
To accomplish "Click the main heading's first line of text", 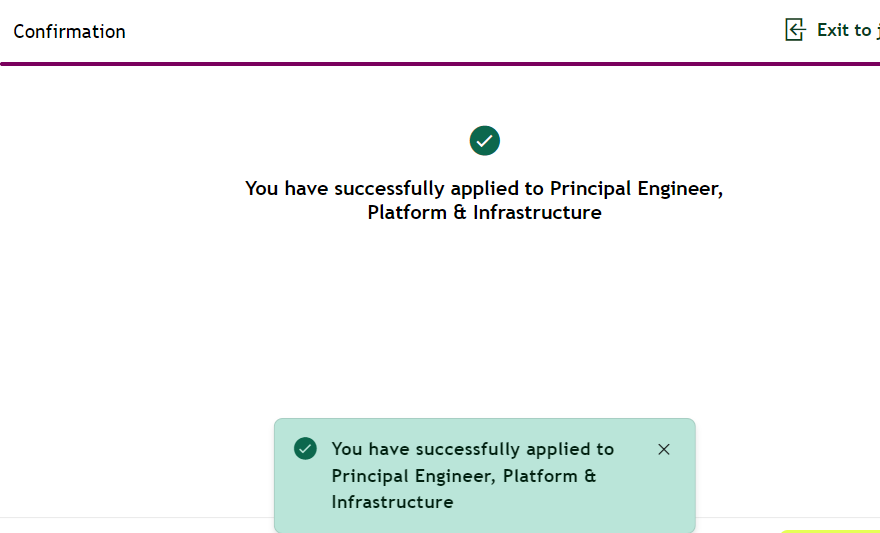I will (x=484, y=188).
